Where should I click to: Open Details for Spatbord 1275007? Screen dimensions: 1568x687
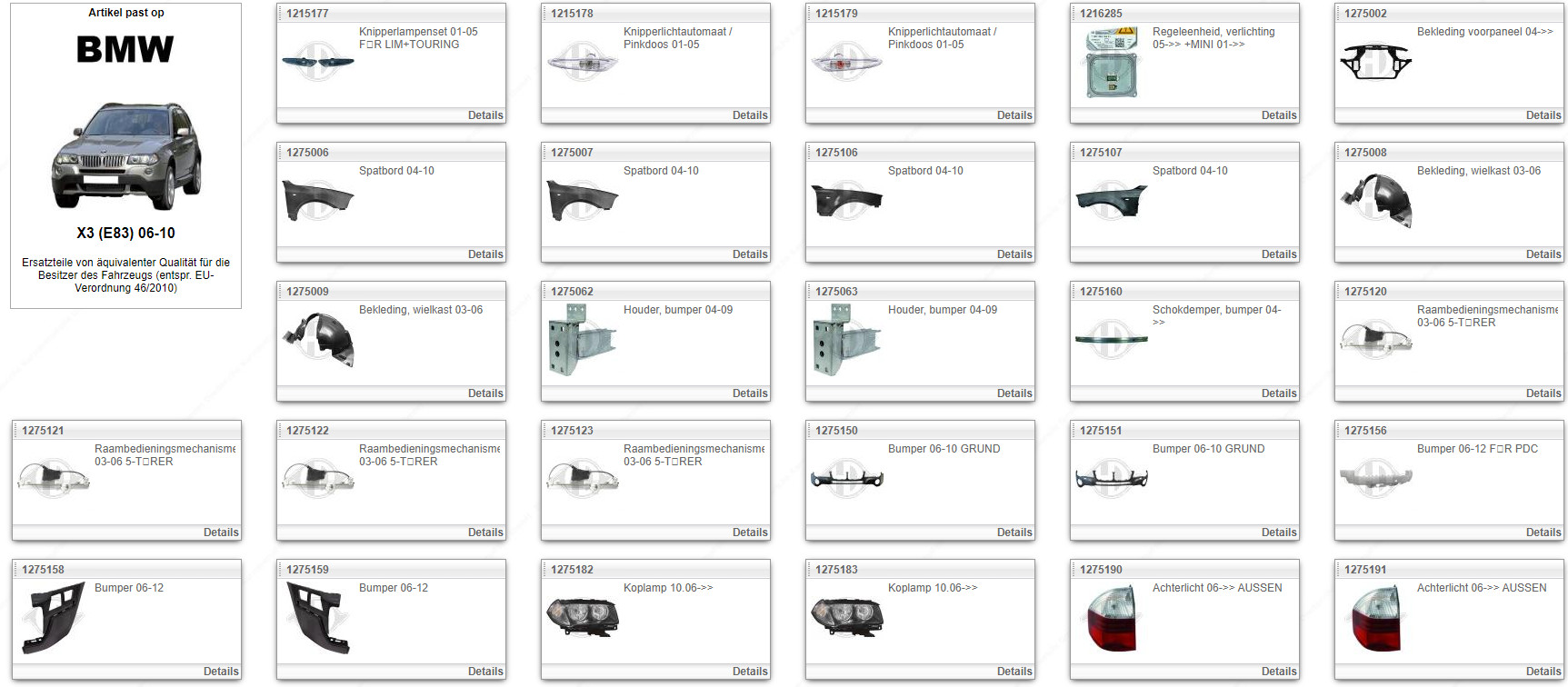tap(750, 254)
